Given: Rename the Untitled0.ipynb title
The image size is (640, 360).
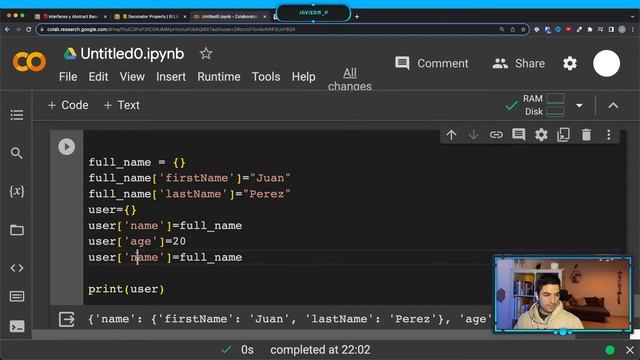Looking at the screenshot, I should 132,54.
